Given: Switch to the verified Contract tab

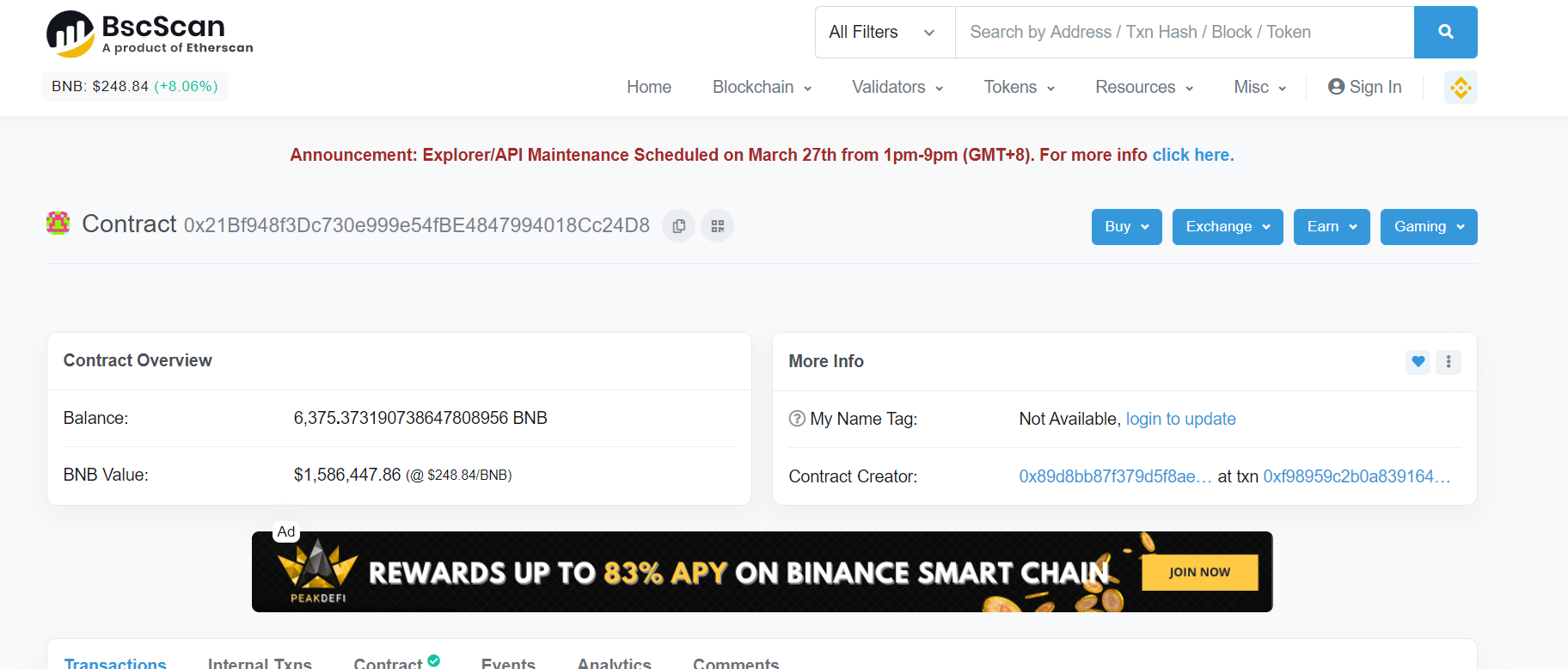Looking at the screenshot, I should pyautogui.click(x=396, y=662).
